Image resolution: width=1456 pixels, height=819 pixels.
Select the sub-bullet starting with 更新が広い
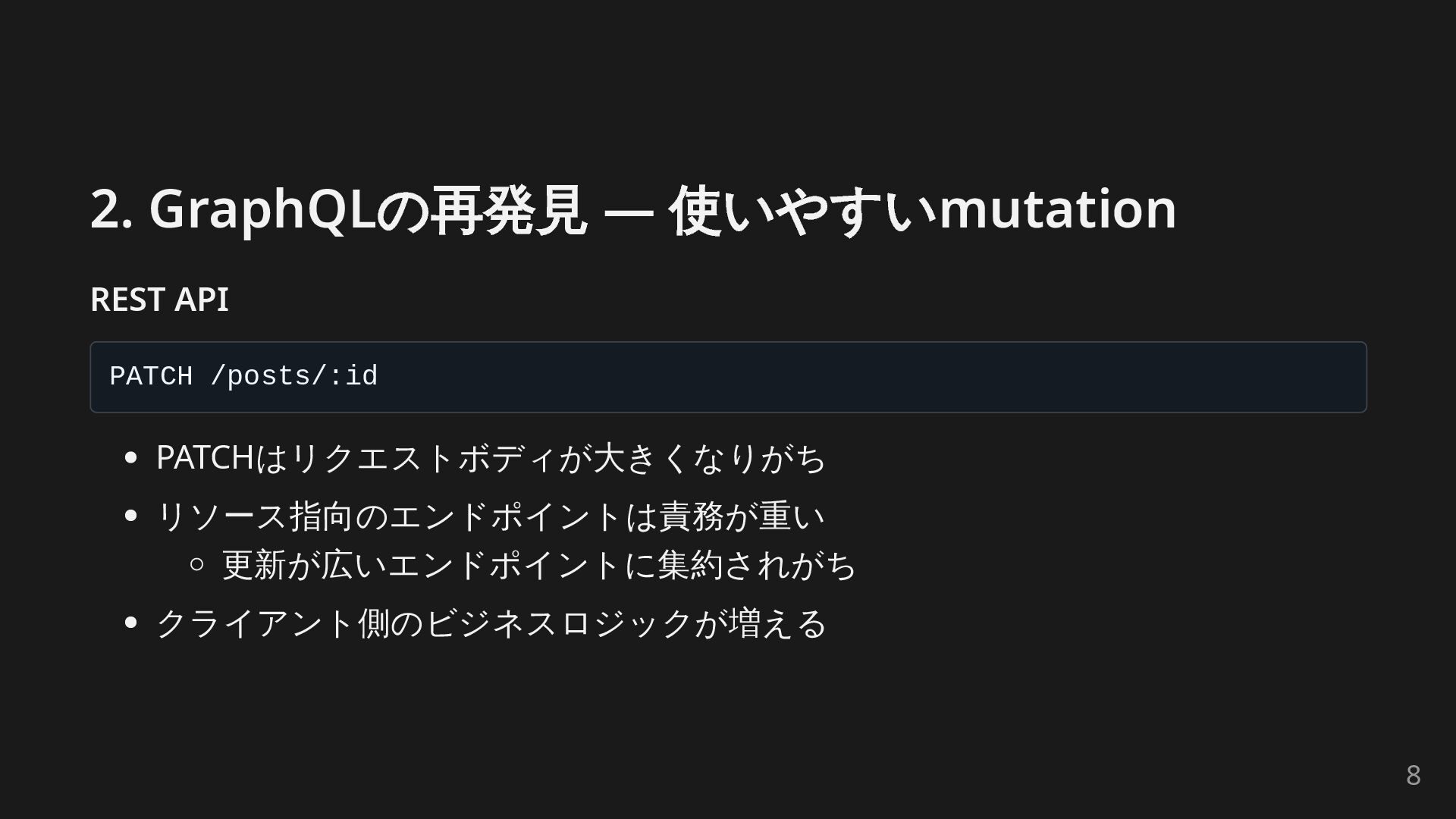coord(539,565)
